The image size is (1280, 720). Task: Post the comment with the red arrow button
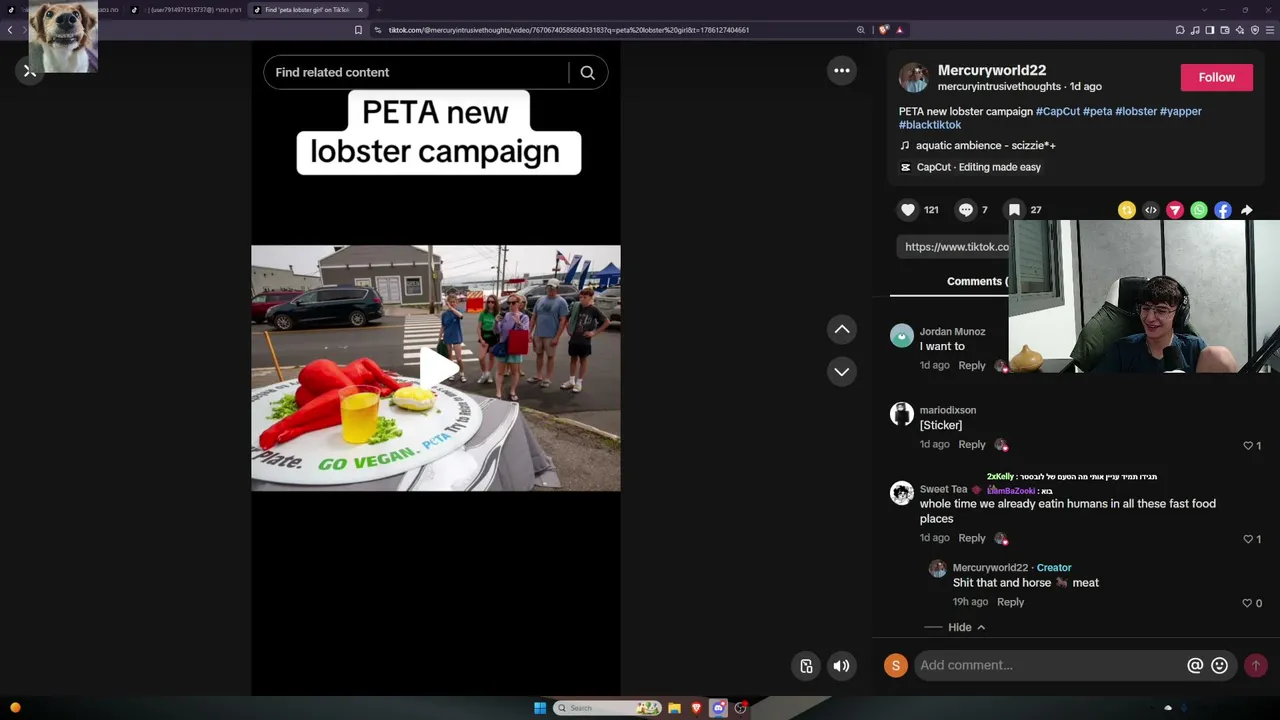pos(1256,665)
